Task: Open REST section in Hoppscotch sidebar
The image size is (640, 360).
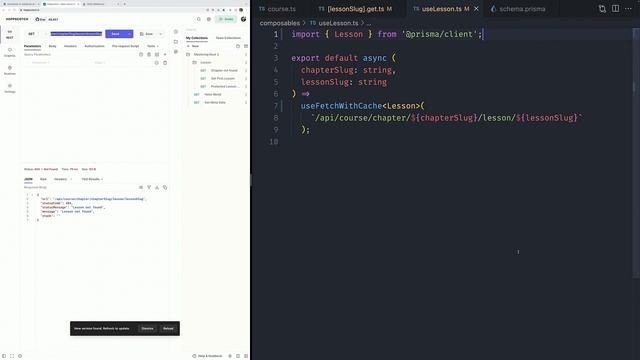Action: (x=10, y=34)
